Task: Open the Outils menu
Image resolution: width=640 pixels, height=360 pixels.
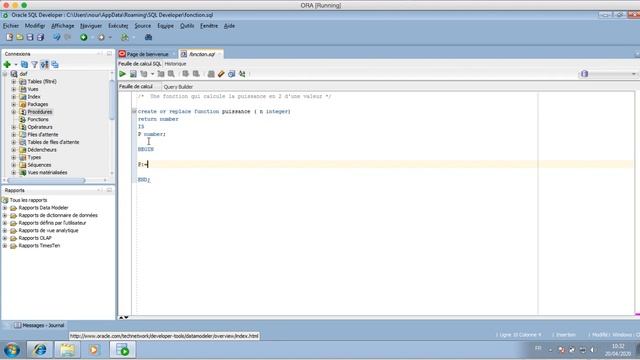Action: click(x=187, y=26)
